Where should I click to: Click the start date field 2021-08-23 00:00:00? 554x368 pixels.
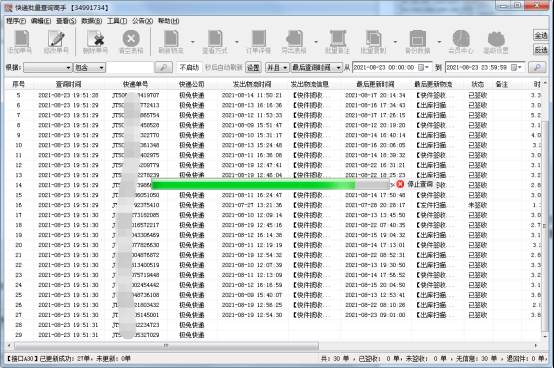coord(391,67)
